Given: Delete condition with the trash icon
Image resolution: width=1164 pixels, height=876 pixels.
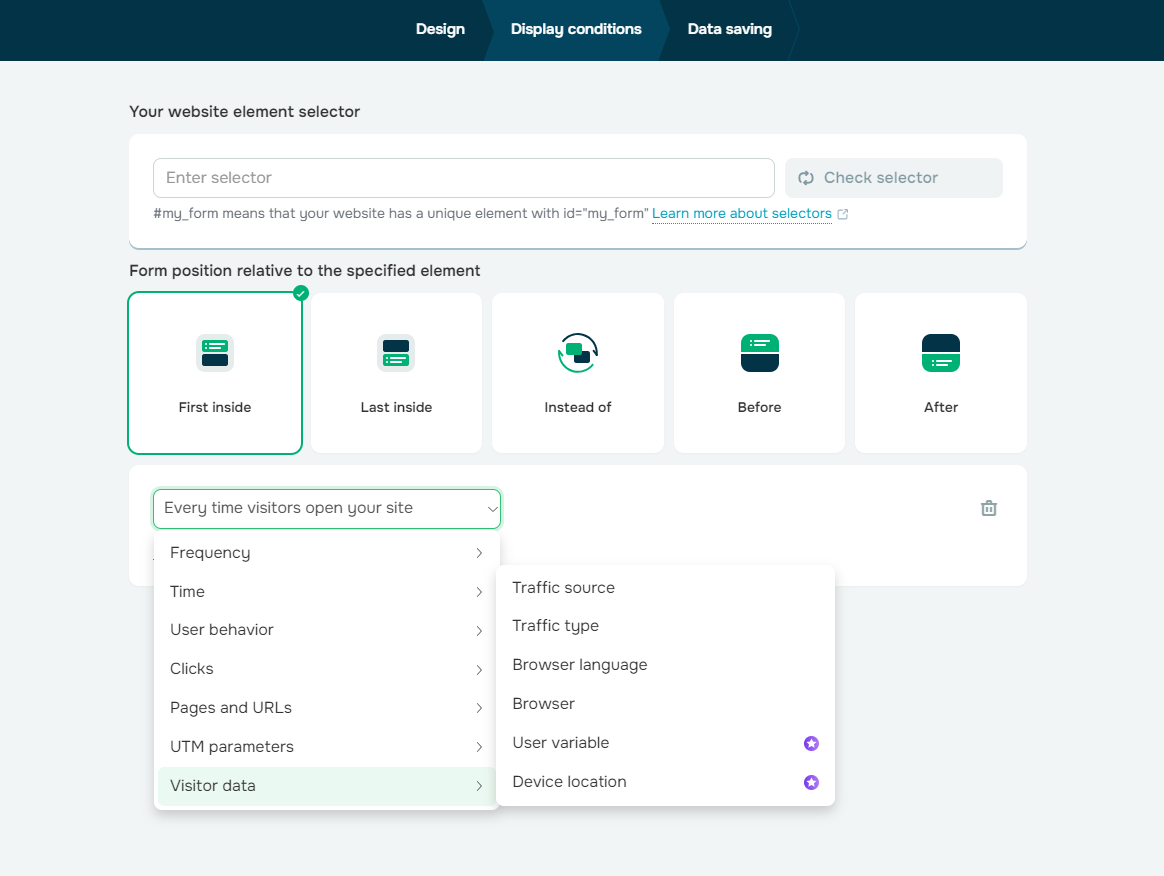Looking at the screenshot, I should pos(989,509).
